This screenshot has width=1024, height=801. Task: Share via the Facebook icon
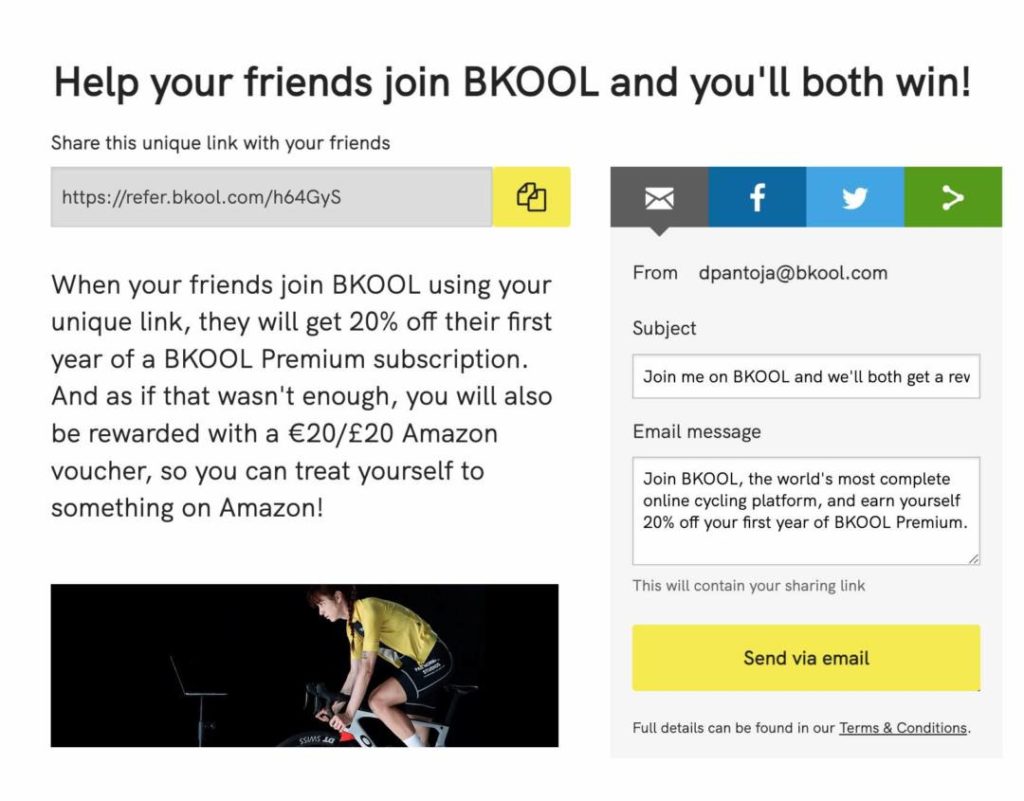757,196
